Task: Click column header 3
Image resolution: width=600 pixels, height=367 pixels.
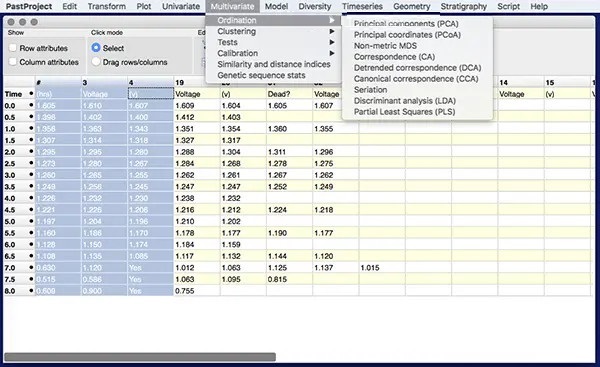Action: (104, 82)
